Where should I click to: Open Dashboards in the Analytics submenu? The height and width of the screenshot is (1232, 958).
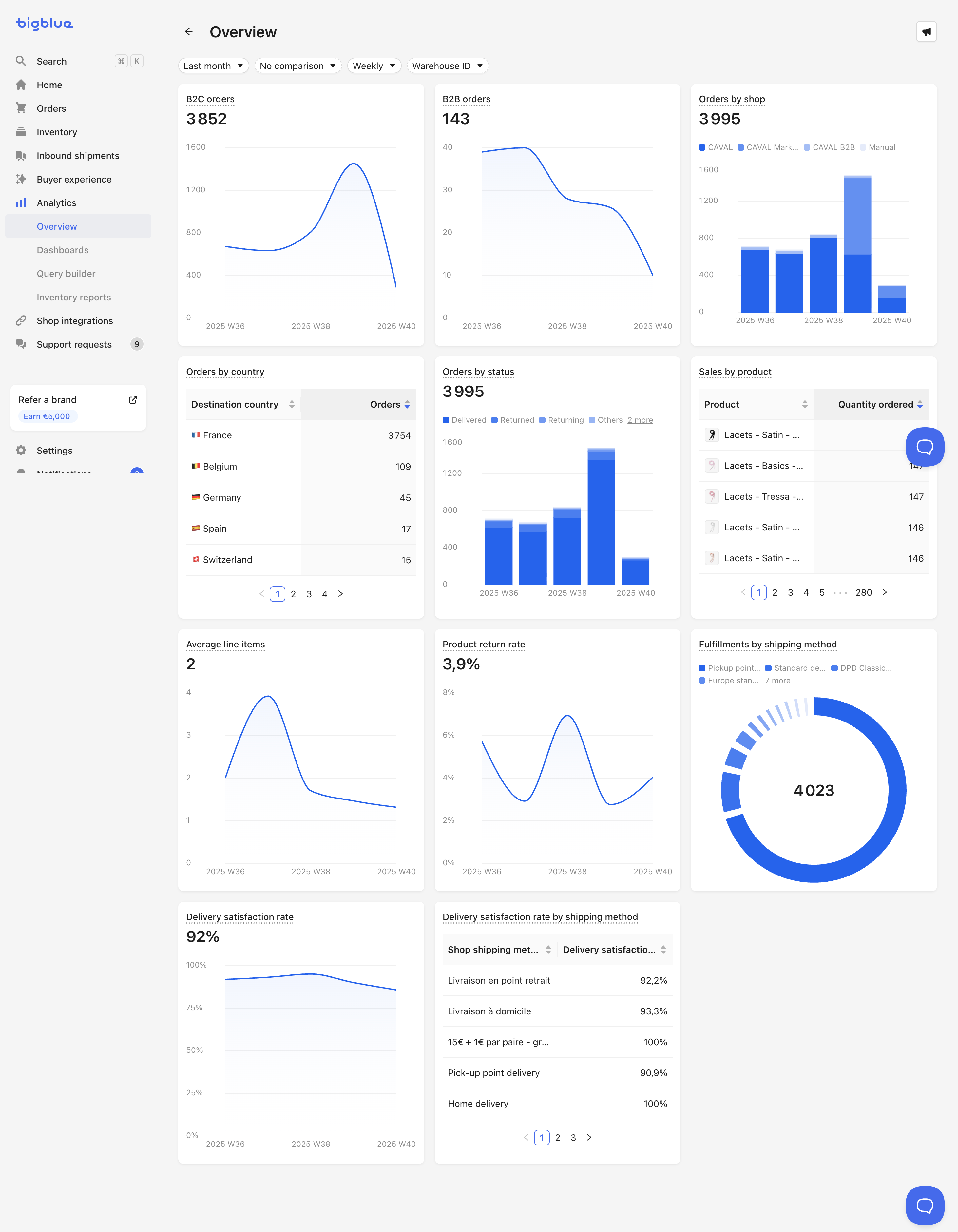point(63,250)
